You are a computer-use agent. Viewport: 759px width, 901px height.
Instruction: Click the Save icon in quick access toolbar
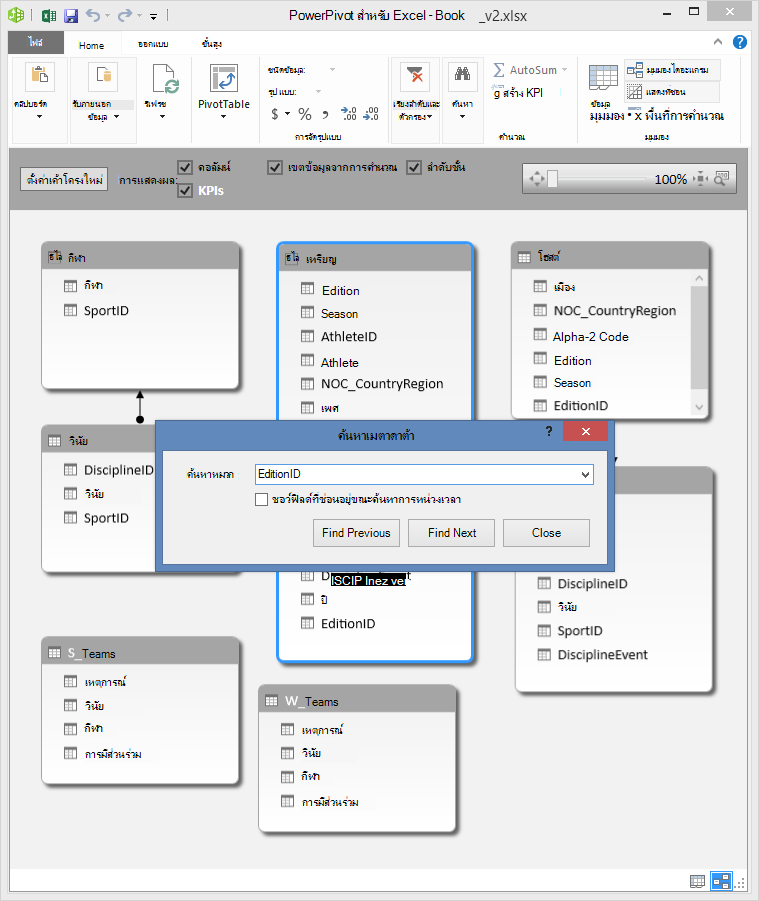[71, 16]
